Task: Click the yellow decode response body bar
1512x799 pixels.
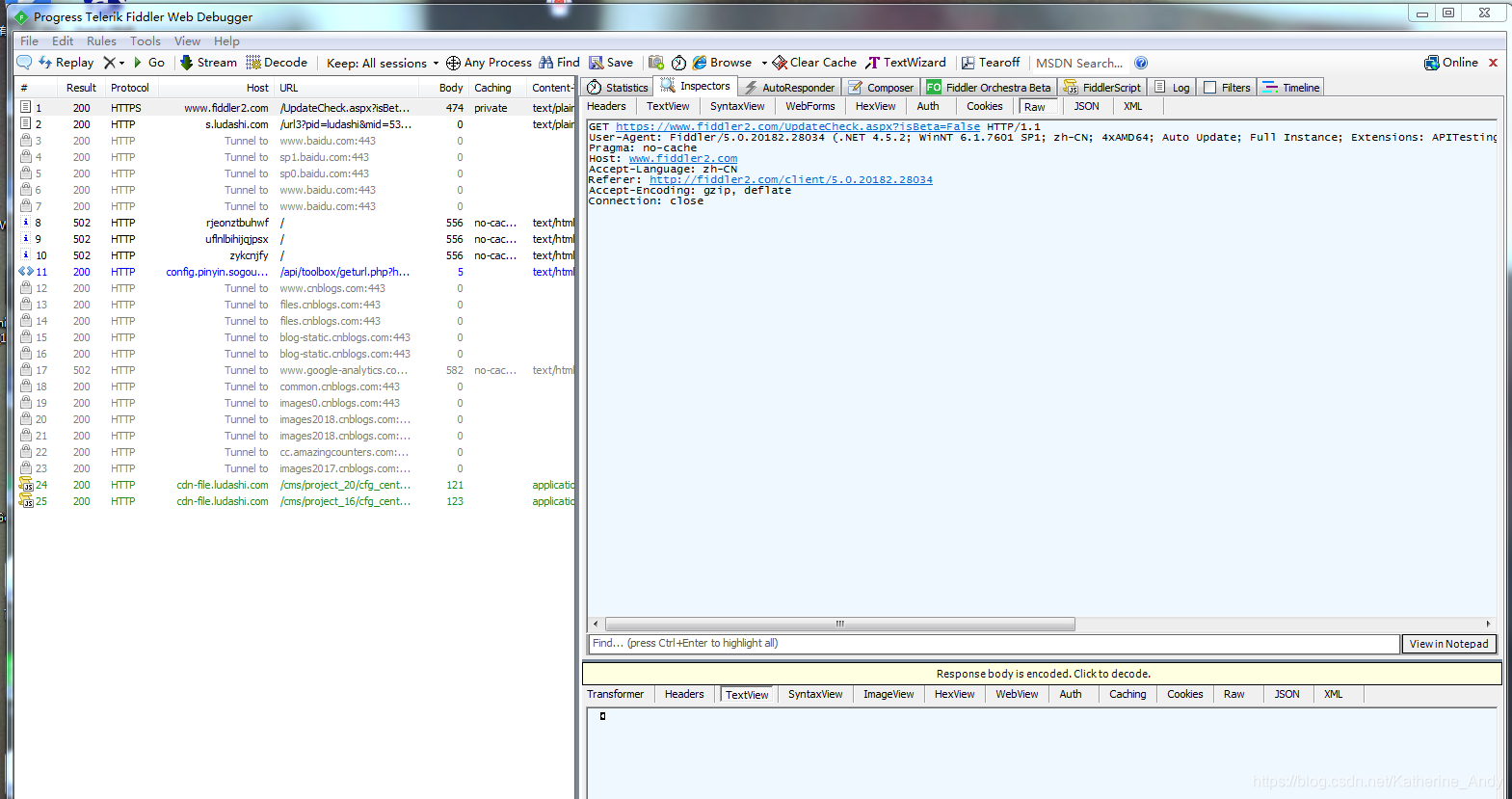Action: point(1043,674)
